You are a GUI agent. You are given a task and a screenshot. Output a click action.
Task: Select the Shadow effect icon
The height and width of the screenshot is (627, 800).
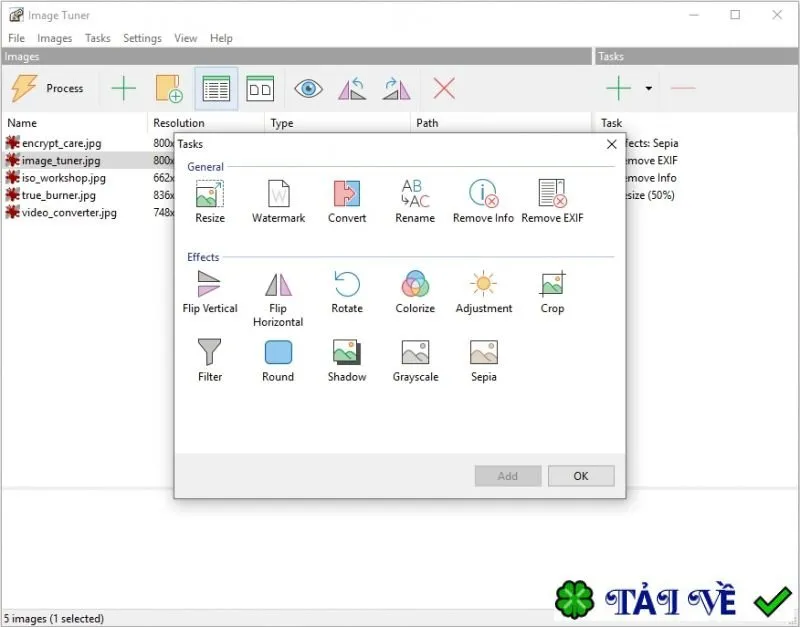(x=347, y=353)
